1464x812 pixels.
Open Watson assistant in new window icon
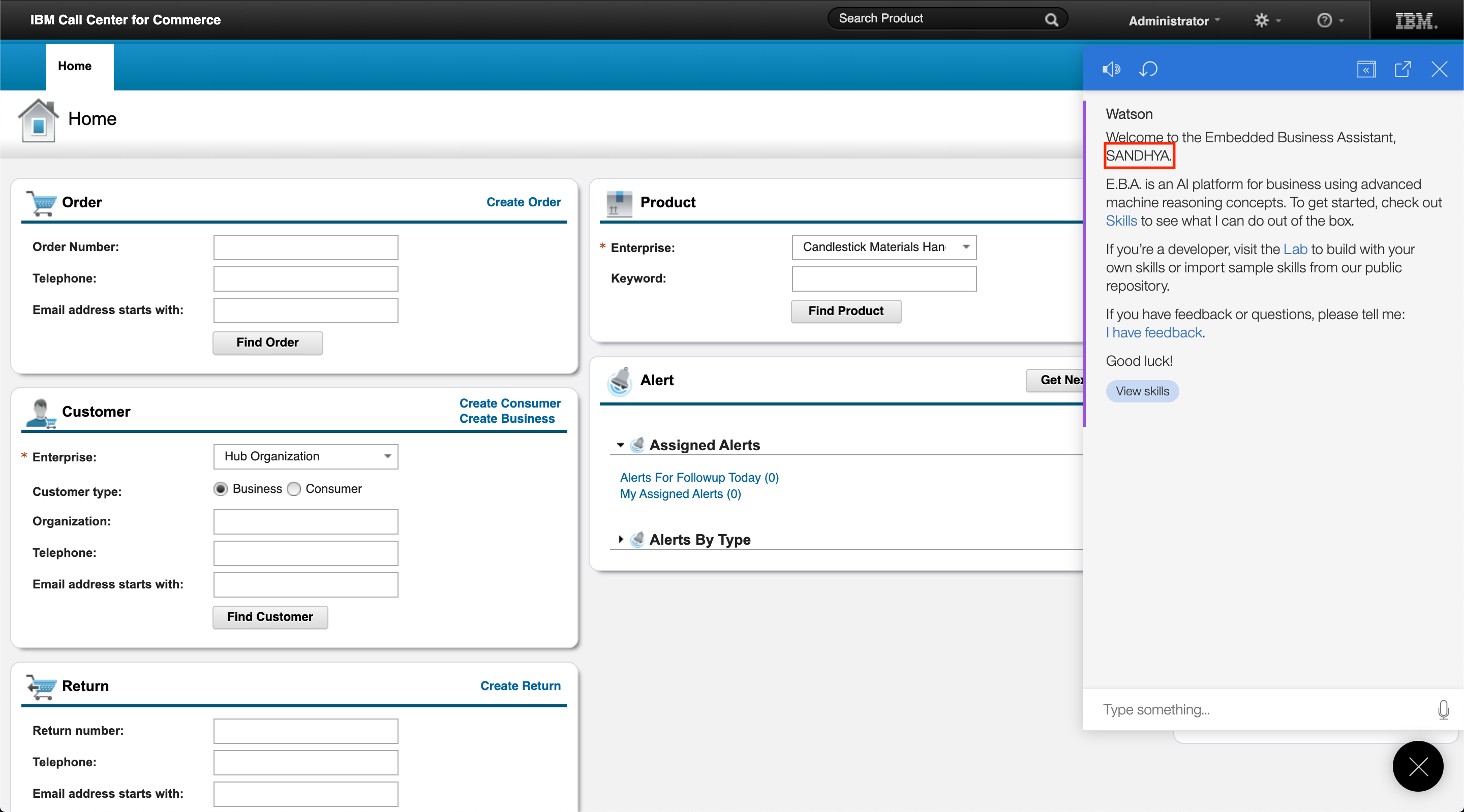1402,69
